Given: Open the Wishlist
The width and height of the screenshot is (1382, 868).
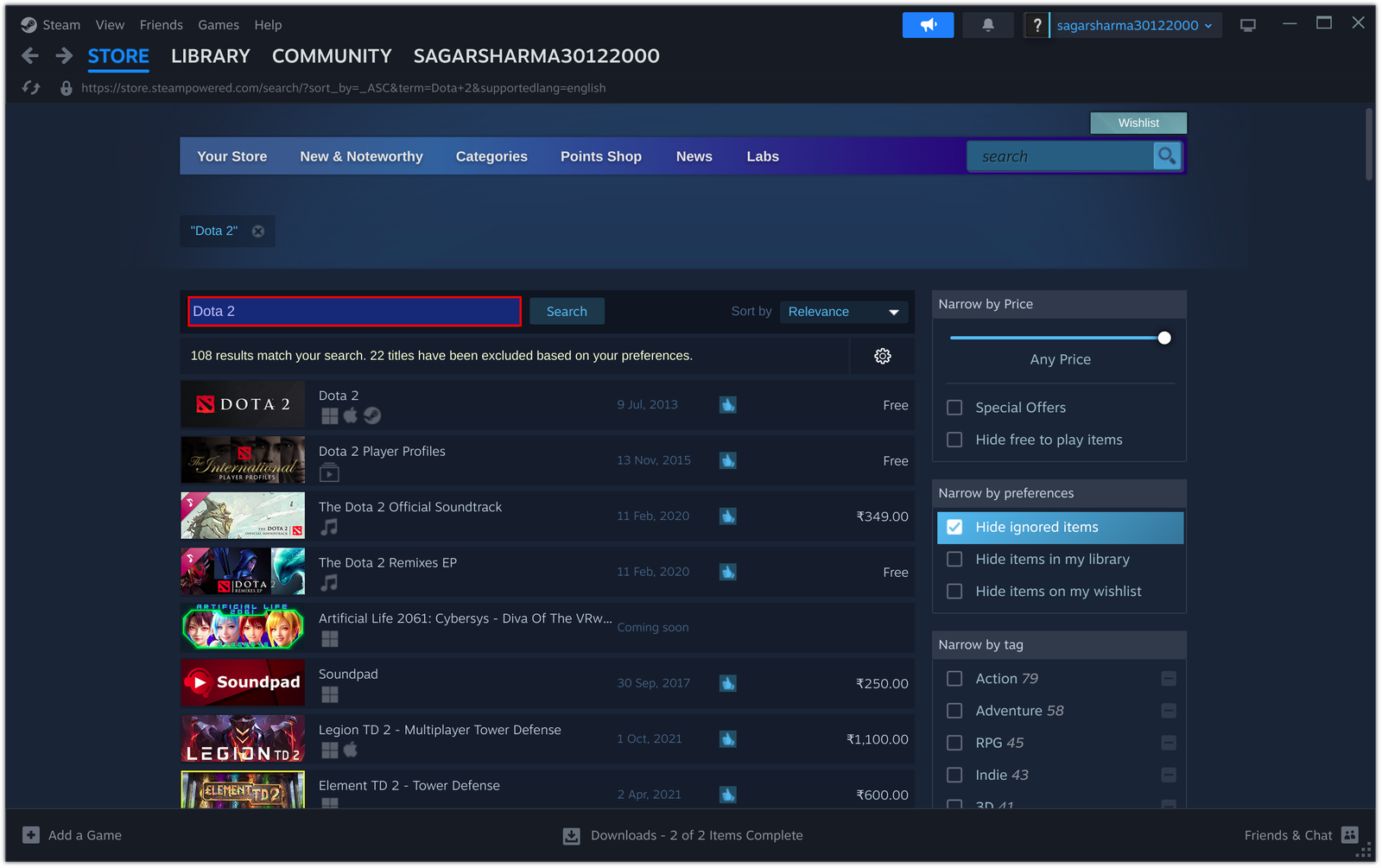Looking at the screenshot, I should coord(1138,123).
